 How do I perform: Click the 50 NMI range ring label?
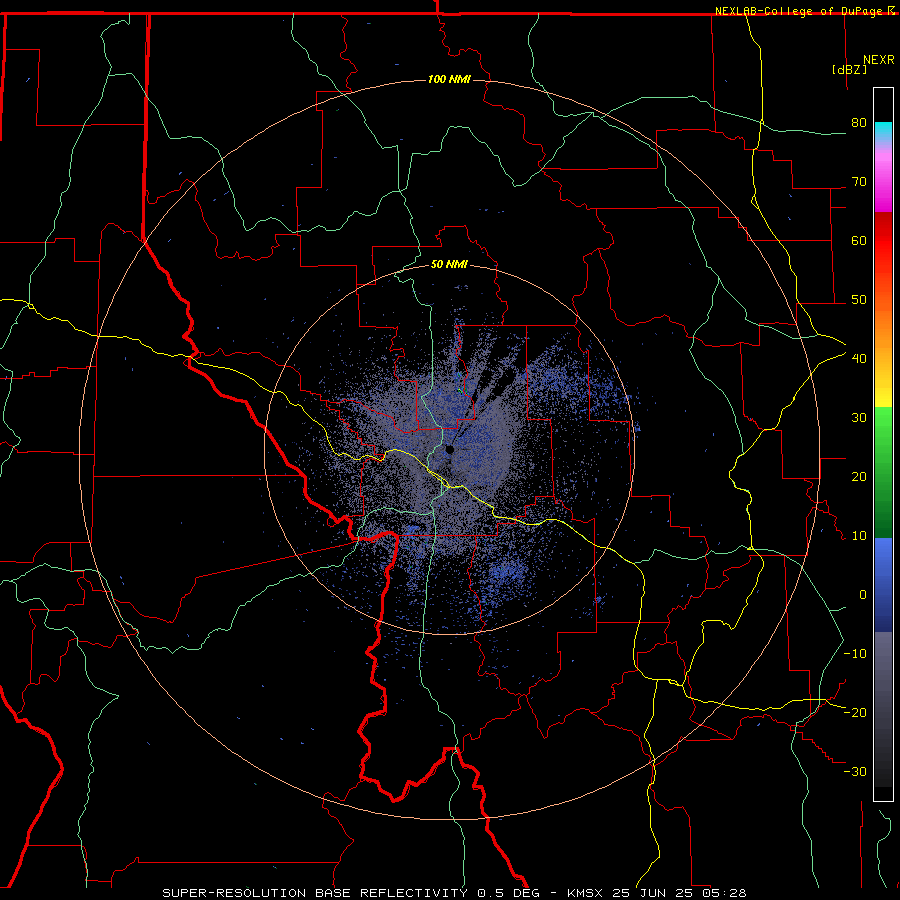[449, 264]
